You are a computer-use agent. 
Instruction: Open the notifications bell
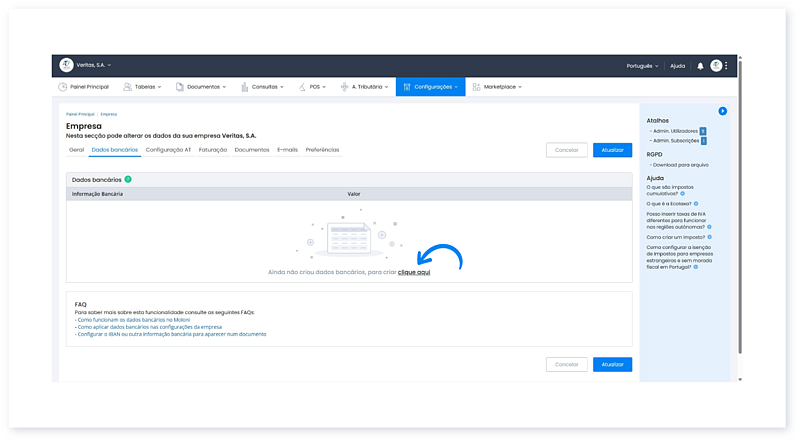(700, 66)
